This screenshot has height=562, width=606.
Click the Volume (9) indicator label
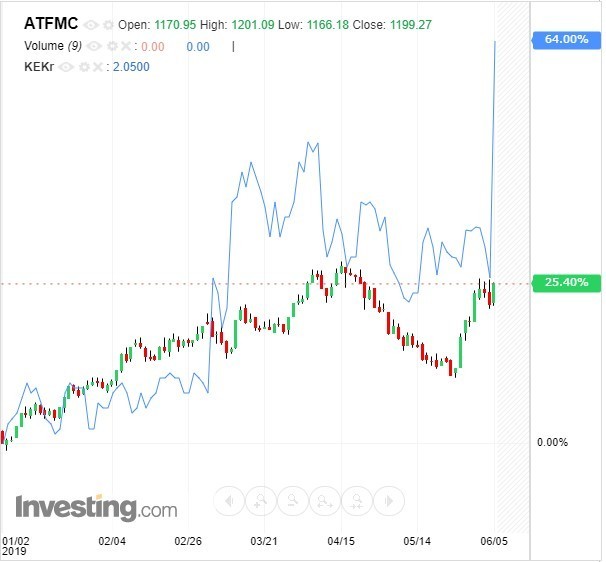click(x=47, y=46)
